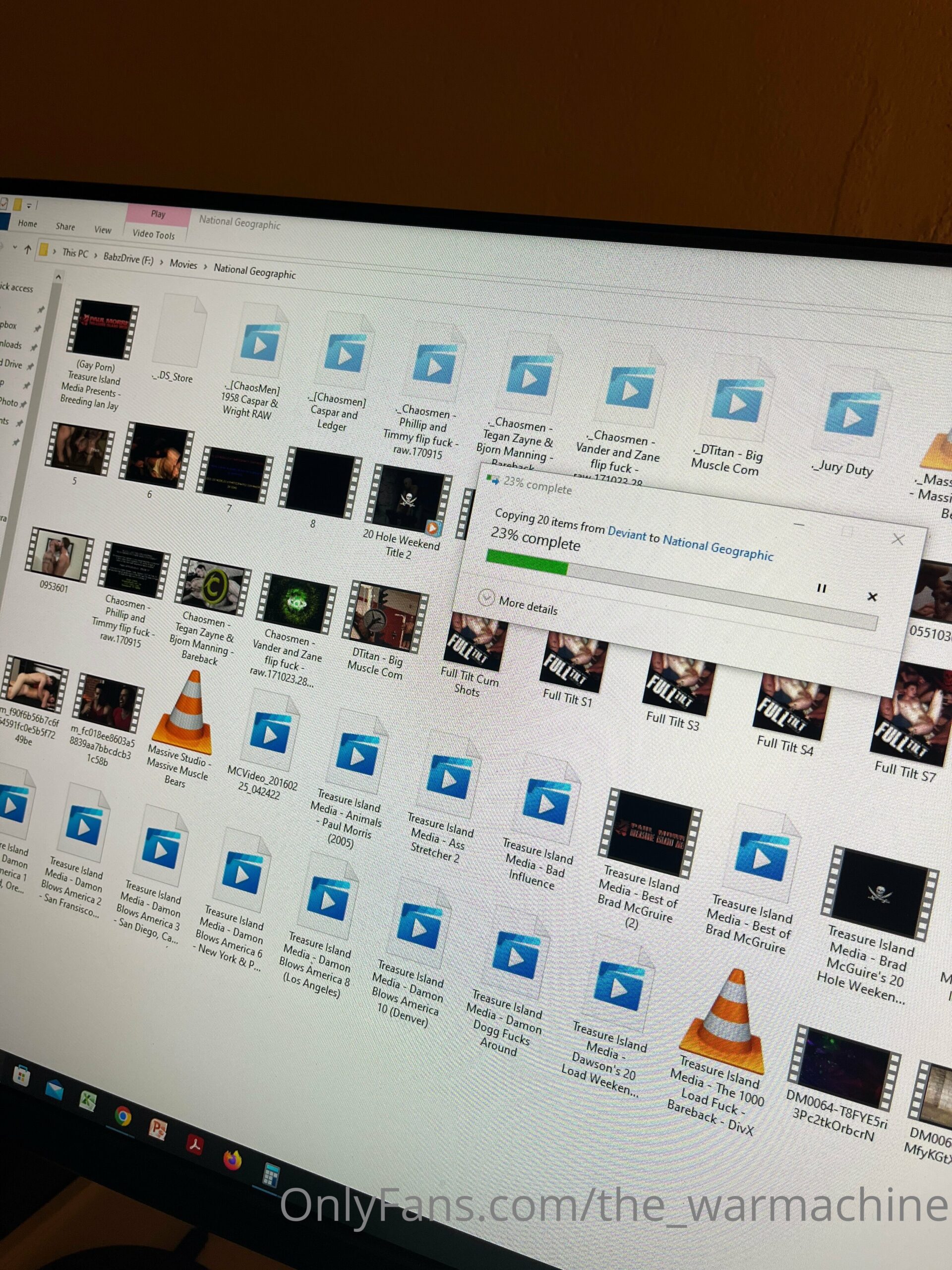
Task: Cancel the copy with the small X button
Action: (x=872, y=596)
